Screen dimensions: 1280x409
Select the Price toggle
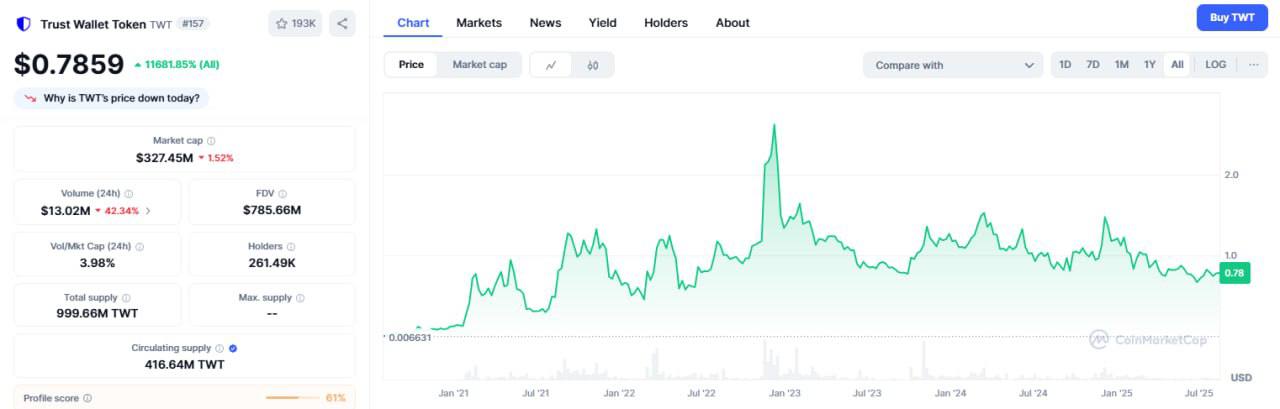[x=411, y=65]
